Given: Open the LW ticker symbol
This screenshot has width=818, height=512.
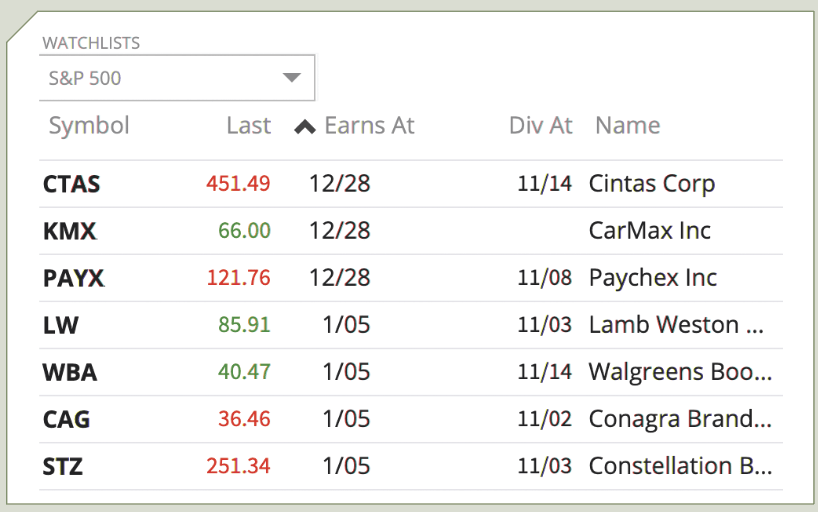Looking at the screenshot, I should click(61, 325).
